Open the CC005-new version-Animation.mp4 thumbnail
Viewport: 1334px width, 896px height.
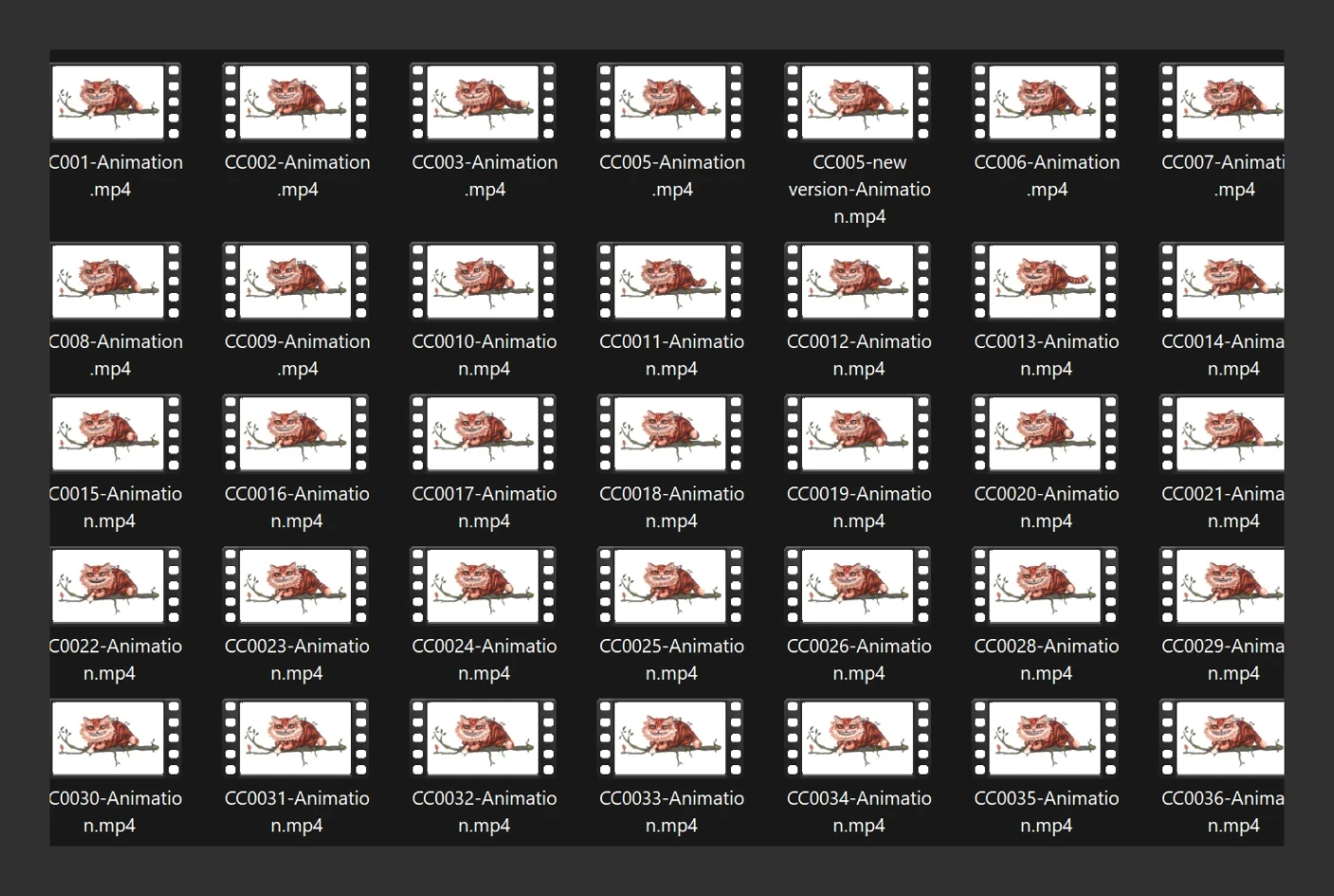click(858, 102)
